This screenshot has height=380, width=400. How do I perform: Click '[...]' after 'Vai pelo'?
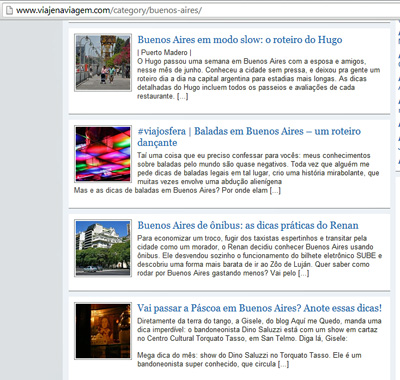(x=303, y=273)
